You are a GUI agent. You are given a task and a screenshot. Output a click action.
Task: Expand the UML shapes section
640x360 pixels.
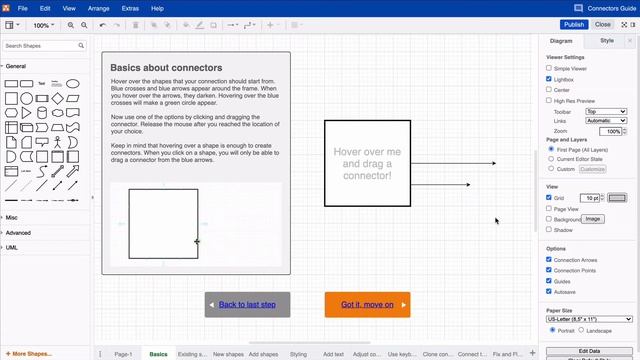[x=11, y=247]
